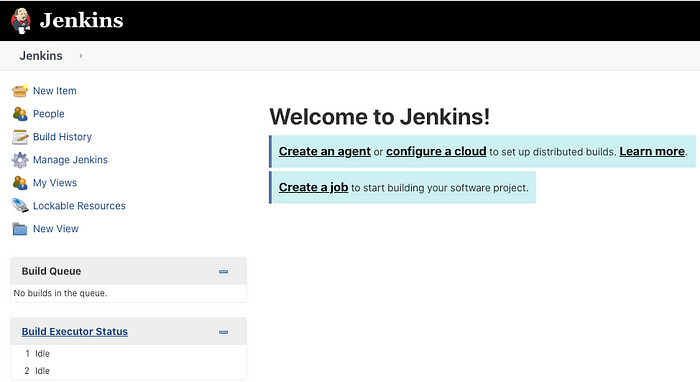The image size is (700, 382).
Task: Collapse the Build Queue panel
Action: coord(223,271)
